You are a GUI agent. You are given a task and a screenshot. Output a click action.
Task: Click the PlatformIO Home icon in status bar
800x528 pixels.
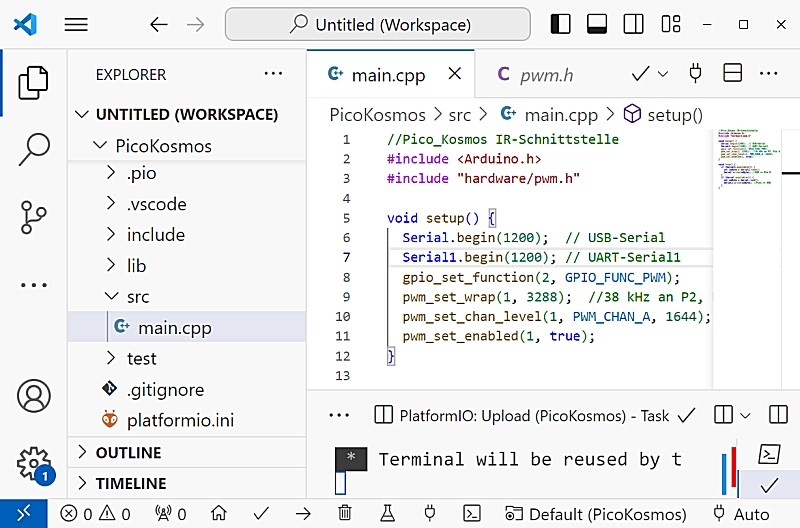coord(218,514)
